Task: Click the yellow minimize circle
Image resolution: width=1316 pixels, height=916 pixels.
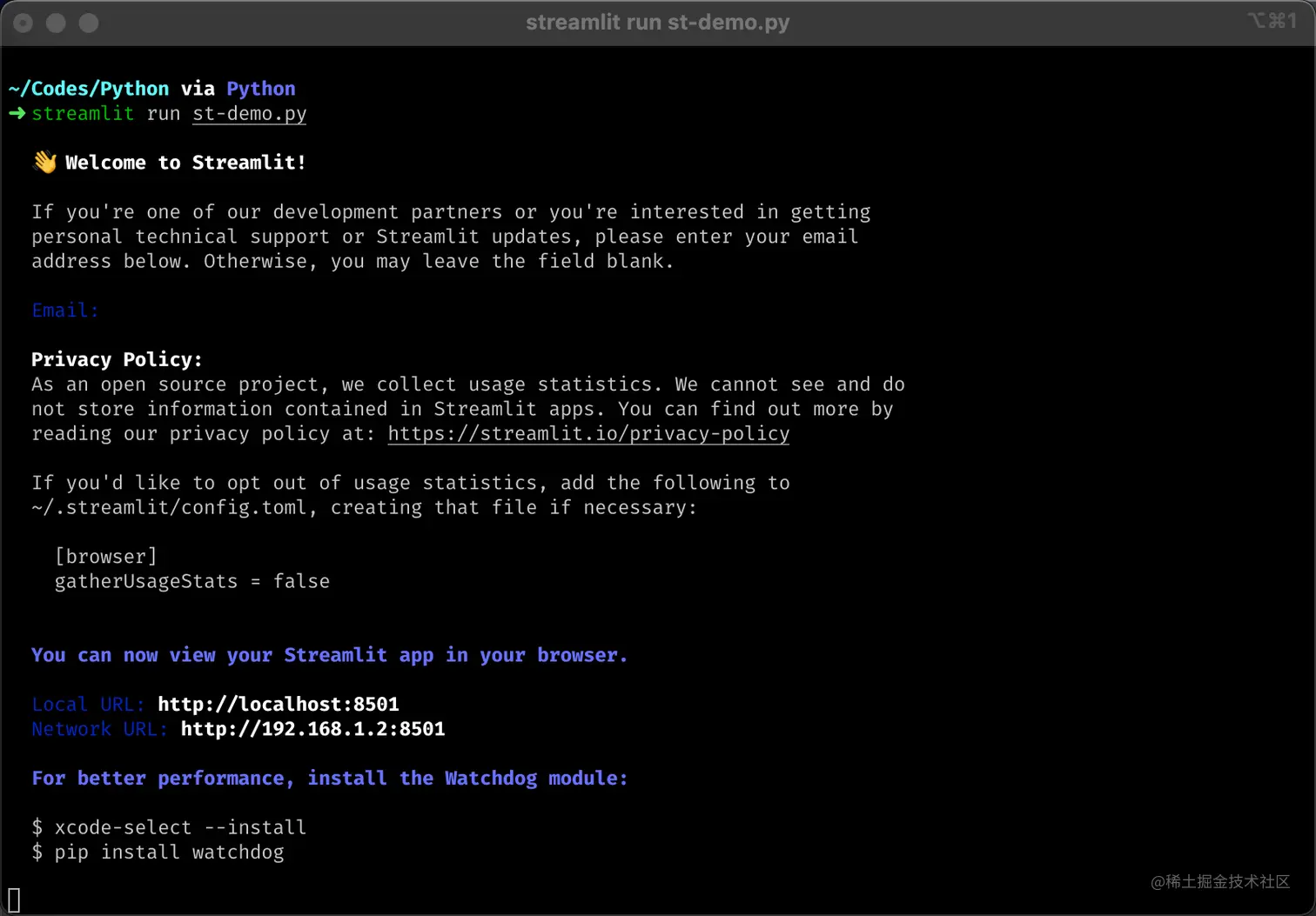Action: coord(56,23)
